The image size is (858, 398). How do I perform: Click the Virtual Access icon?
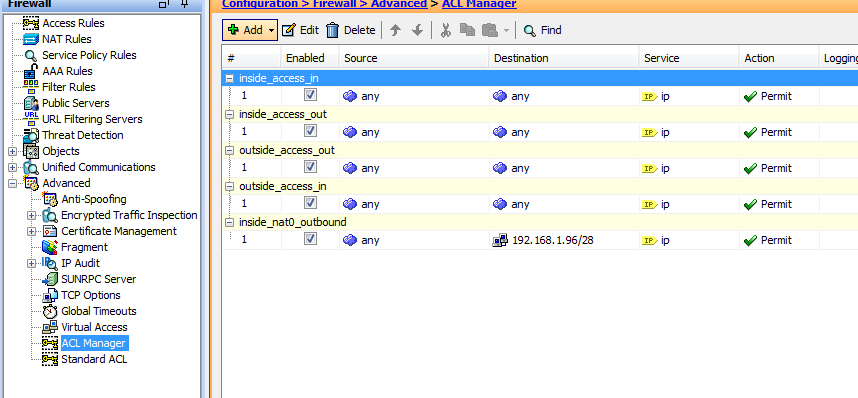tap(50, 327)
